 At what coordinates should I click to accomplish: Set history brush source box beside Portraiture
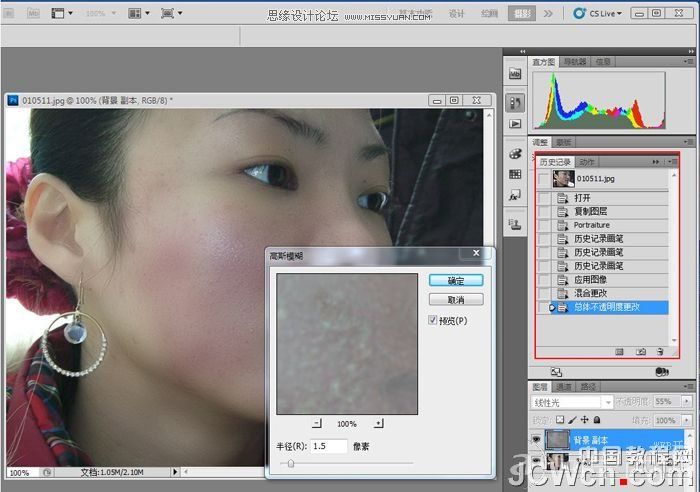point(543,225)
